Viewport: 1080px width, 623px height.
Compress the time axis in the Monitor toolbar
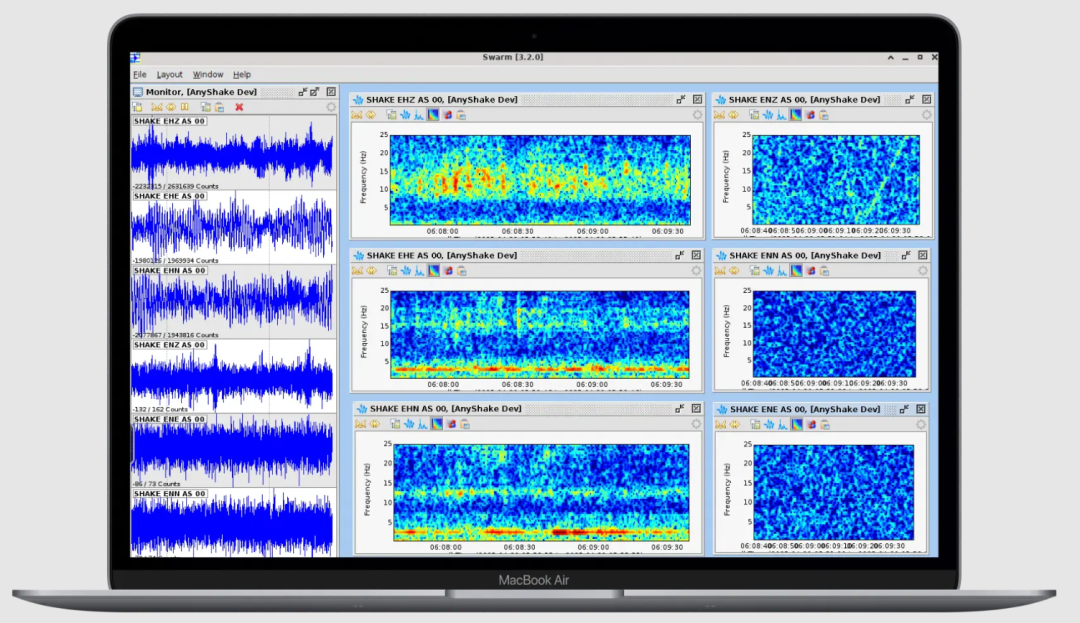[x=156, y=107]
